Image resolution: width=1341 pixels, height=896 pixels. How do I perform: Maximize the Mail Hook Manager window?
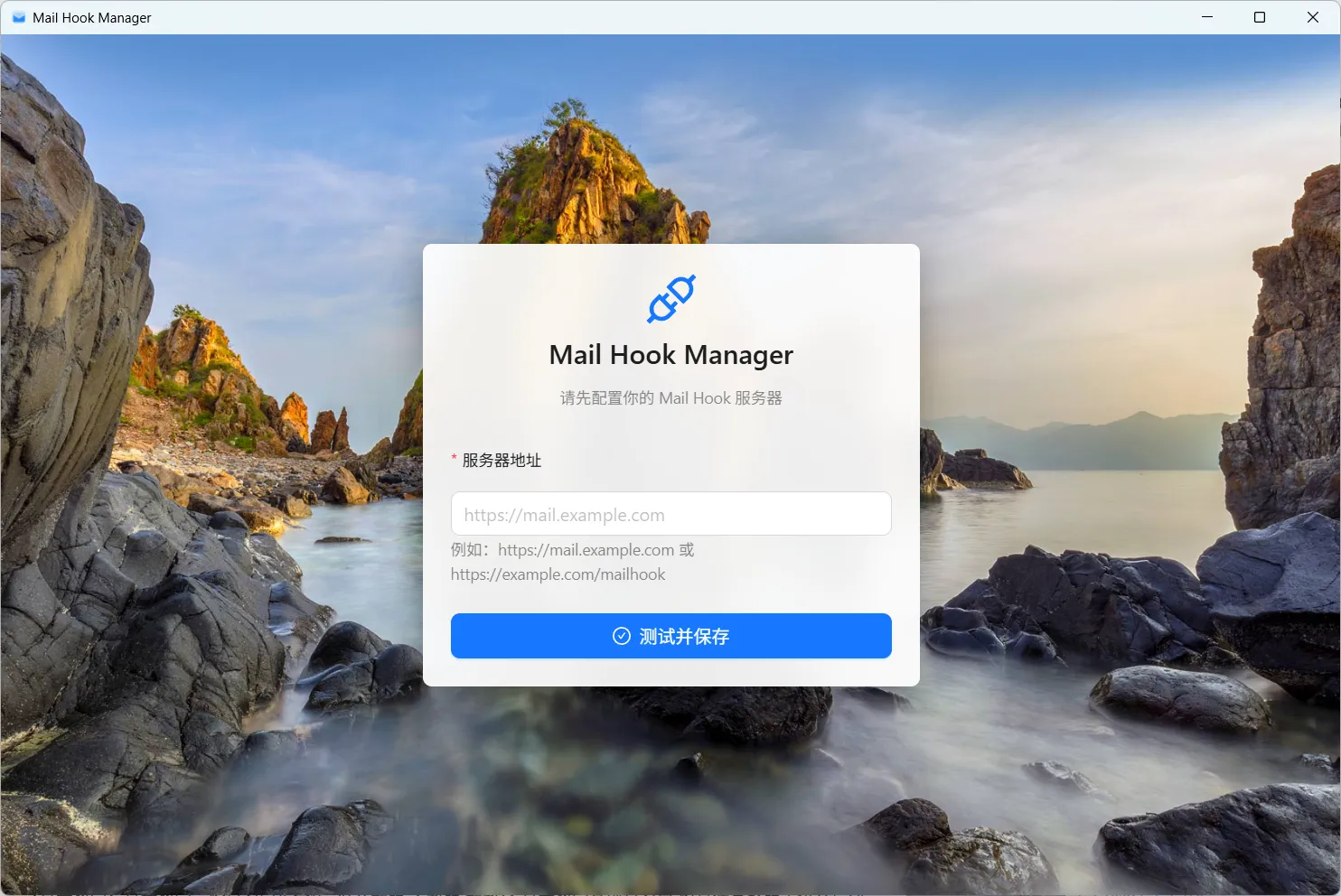(1260, 17)
